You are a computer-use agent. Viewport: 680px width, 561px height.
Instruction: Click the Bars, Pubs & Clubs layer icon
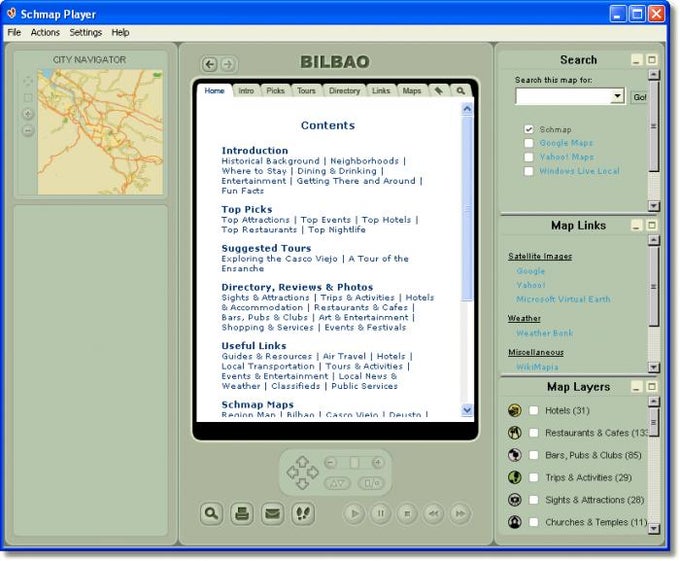tap(514, 455)
